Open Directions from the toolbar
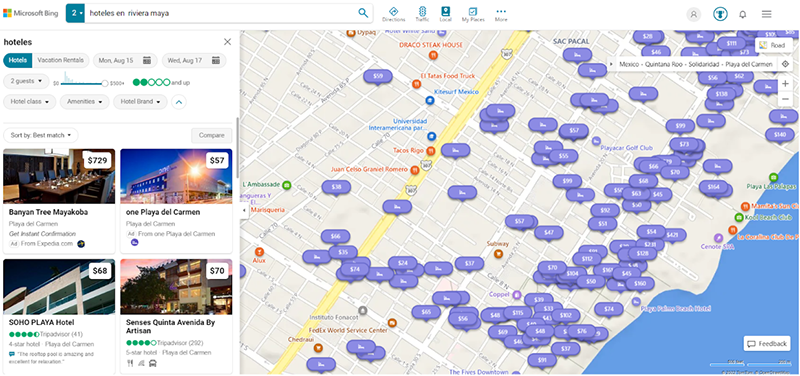Image resolution: width=800 pixels, height=376 pixels. pos(393,14)
